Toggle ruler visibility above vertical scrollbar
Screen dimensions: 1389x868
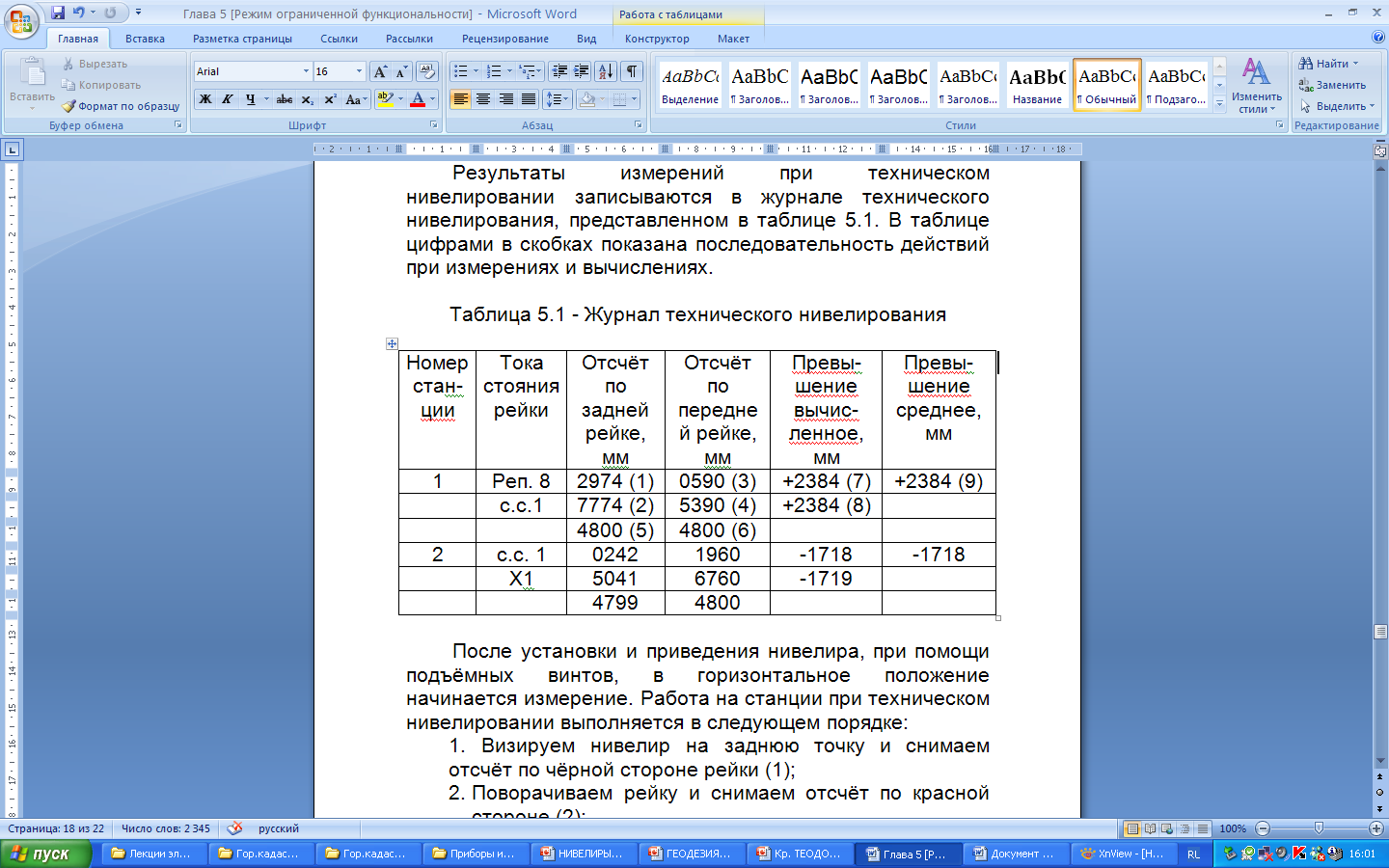point(1379,150)
